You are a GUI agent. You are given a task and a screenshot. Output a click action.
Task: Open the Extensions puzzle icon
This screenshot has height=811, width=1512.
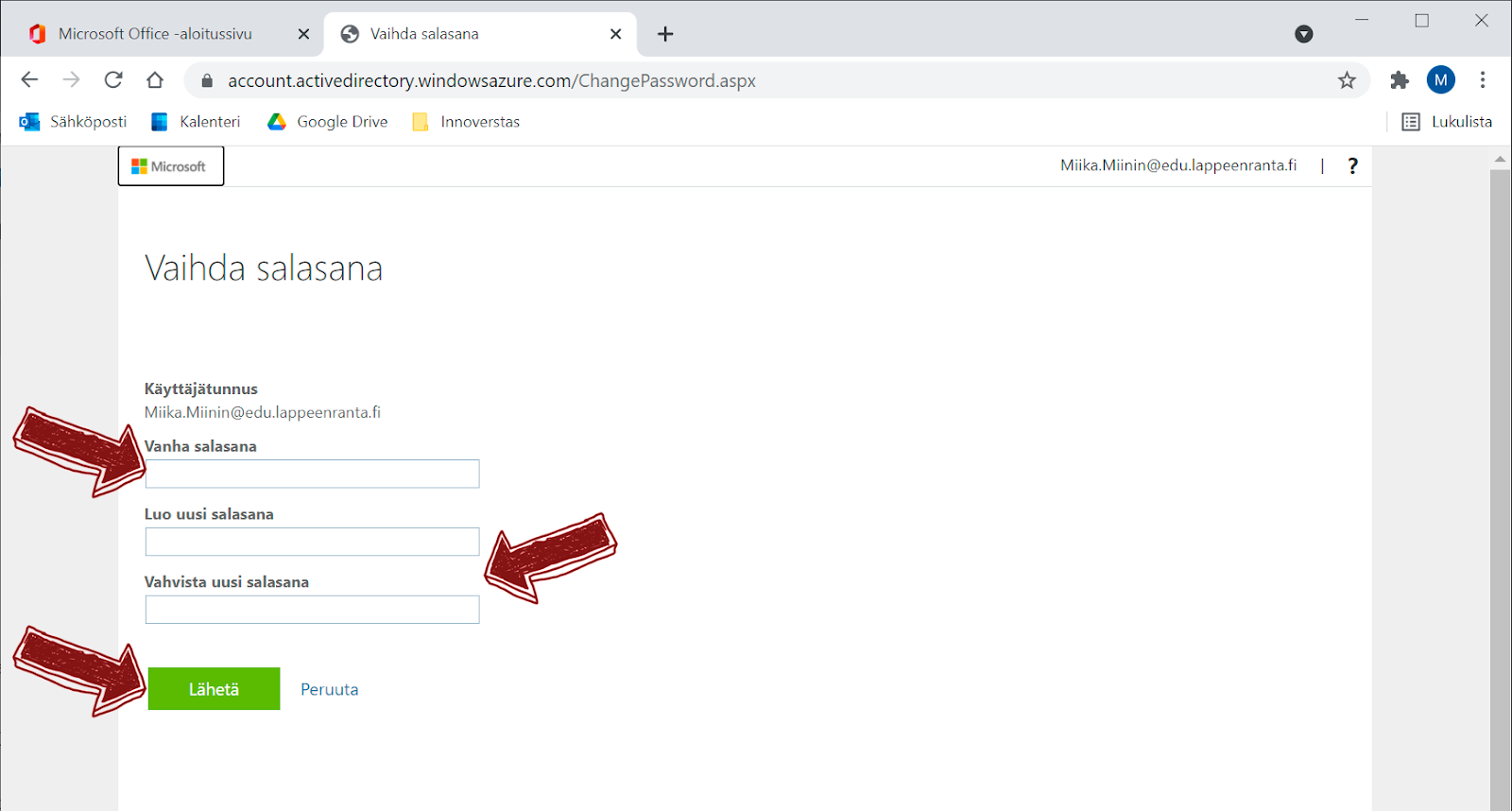(1400, 80)
